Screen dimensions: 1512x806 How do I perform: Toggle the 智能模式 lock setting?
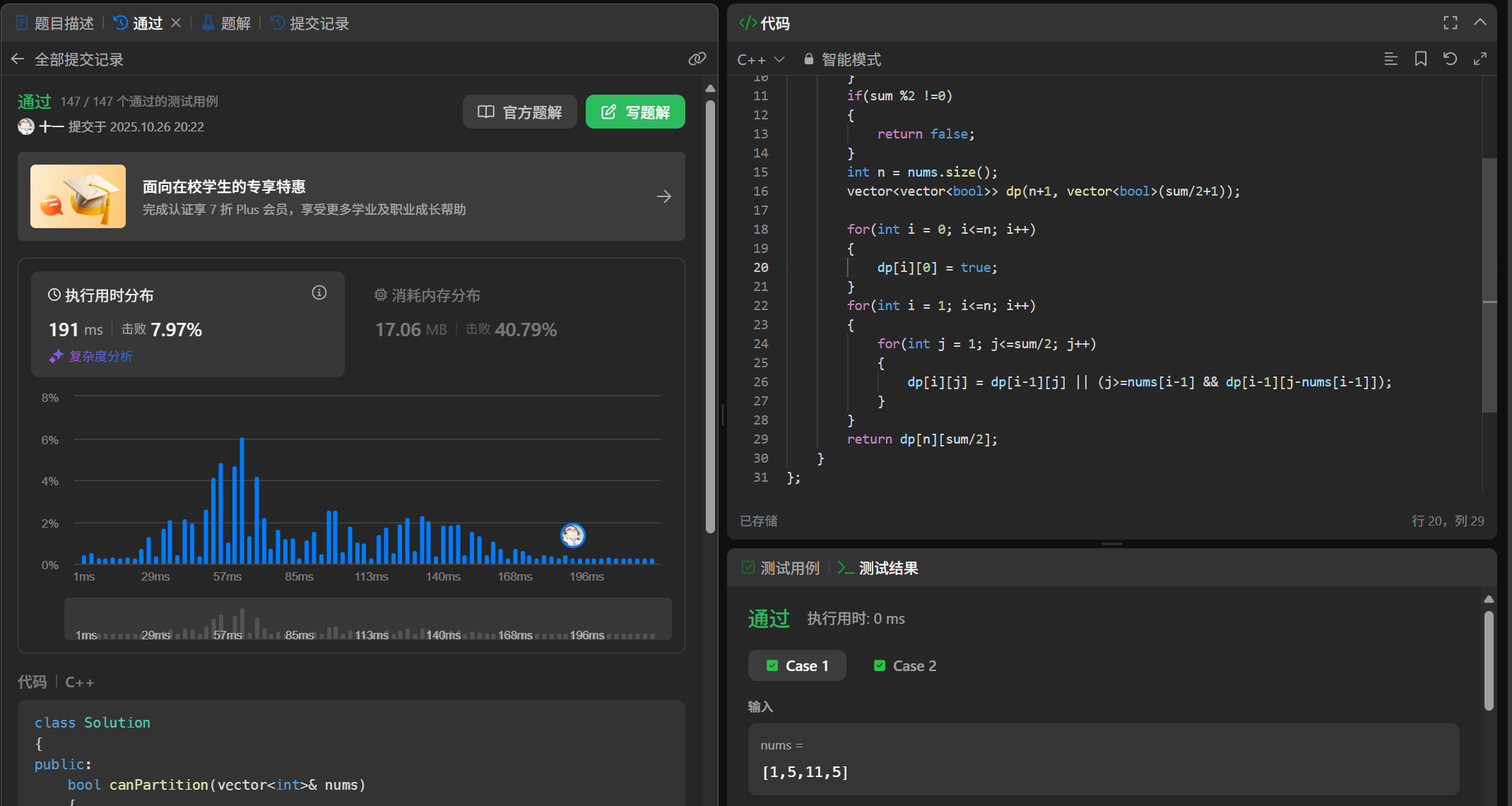[x=843, y=60]
